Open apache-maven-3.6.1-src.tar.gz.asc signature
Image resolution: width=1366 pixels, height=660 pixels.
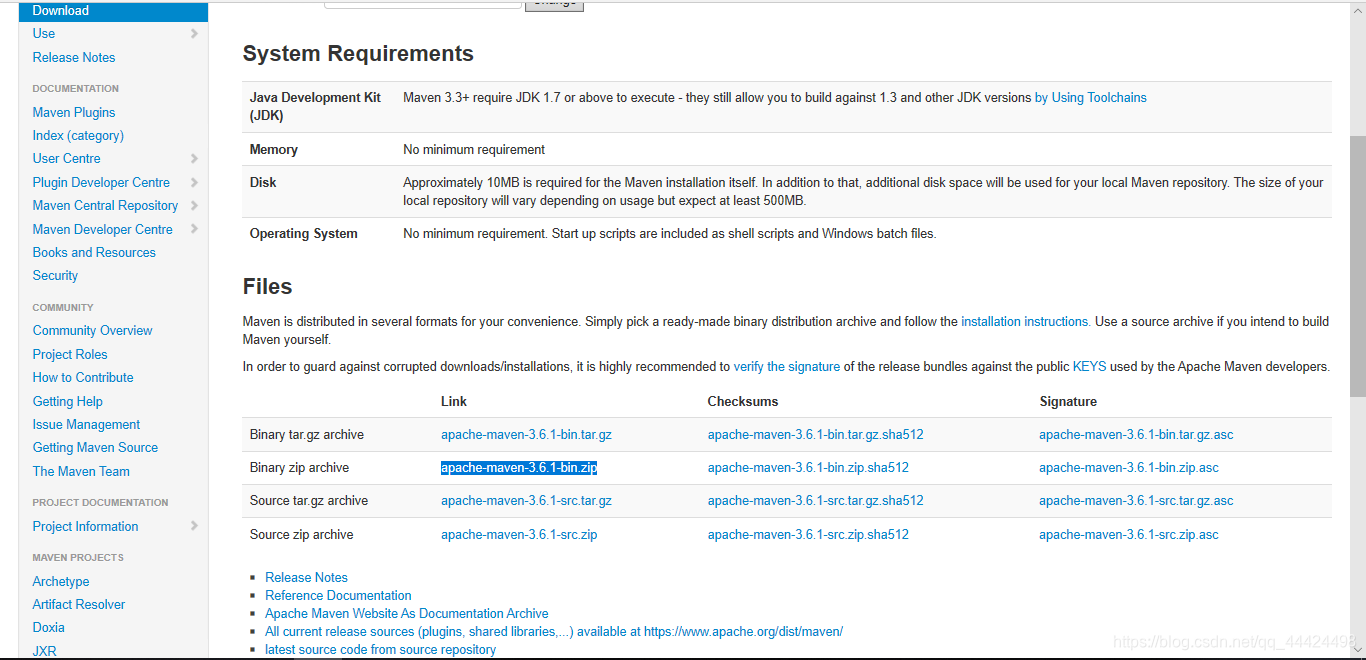pos(1136,501)
